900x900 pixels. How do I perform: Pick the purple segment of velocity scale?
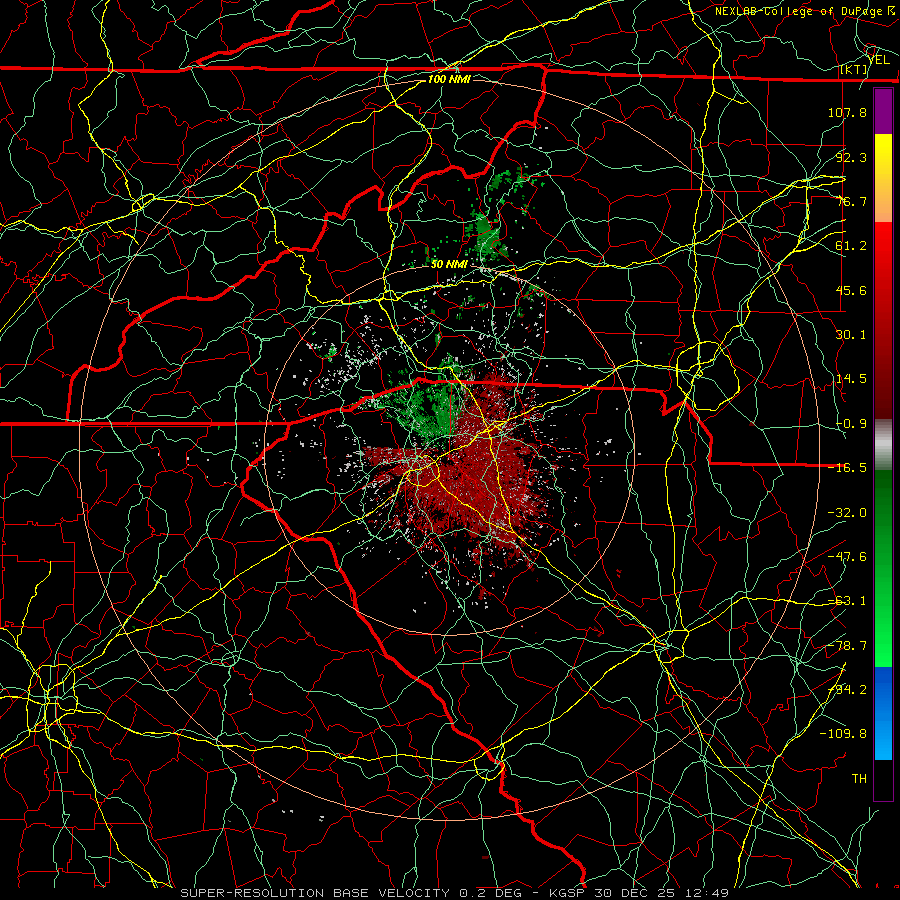point(883,111)
